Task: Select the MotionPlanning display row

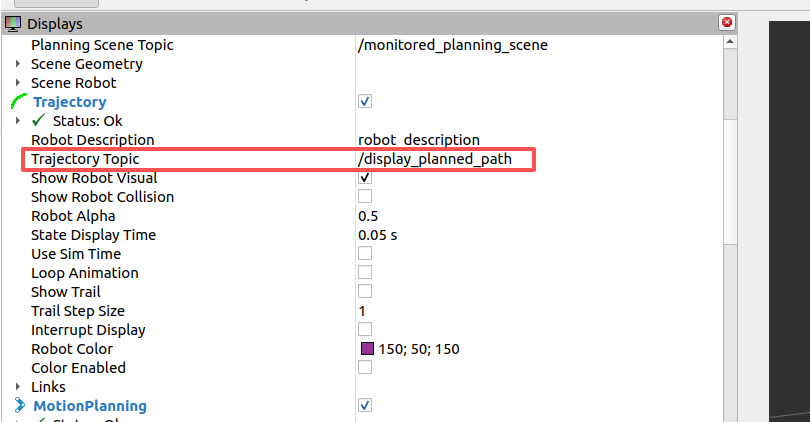Action: [x=90, y=405]
